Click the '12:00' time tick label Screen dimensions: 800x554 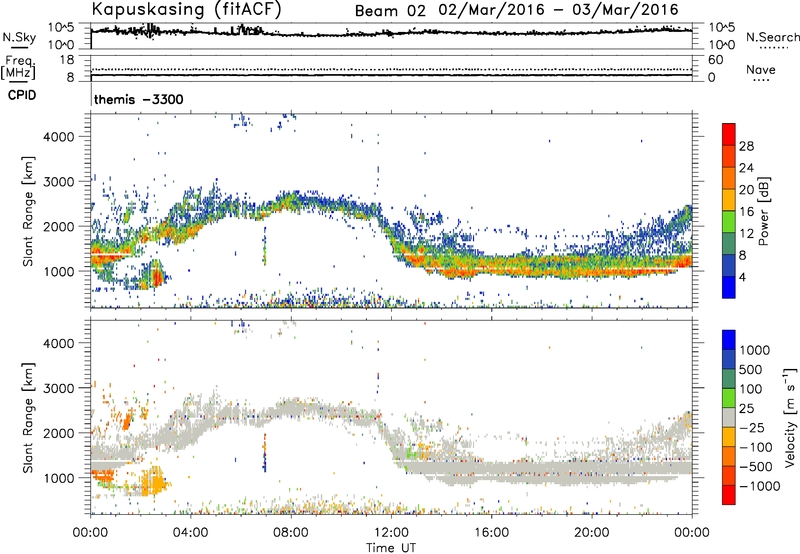(x=391, y=533)
